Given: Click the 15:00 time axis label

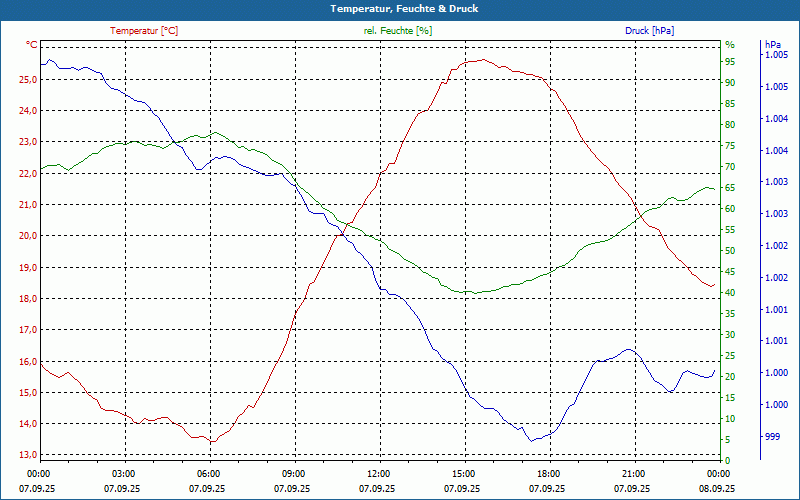Looking at the screenshot, I should click(463, 474).
